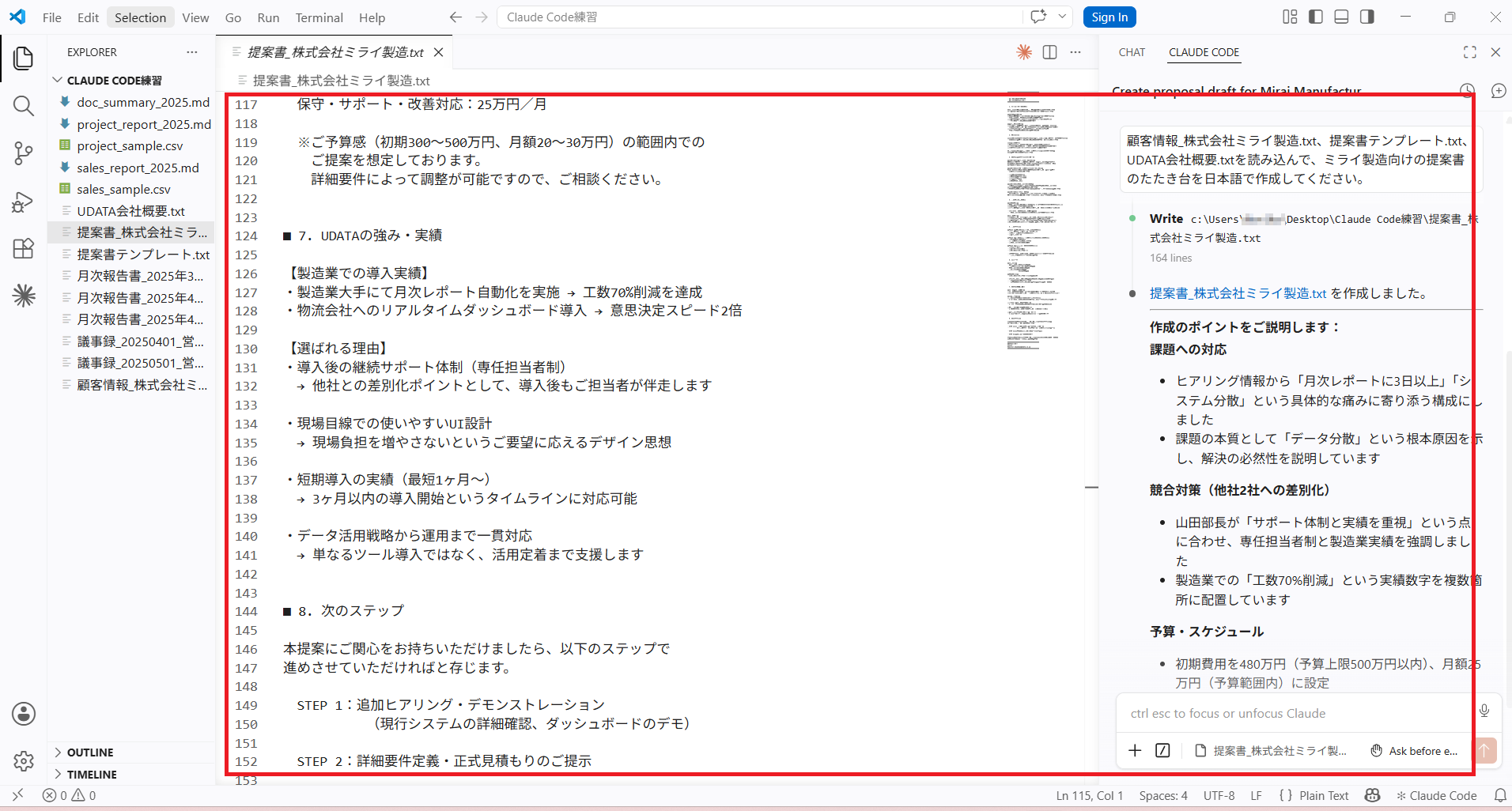Customize layout icon in title bar
Screen dimensions: 1512x811
(x=1290, y=17)
